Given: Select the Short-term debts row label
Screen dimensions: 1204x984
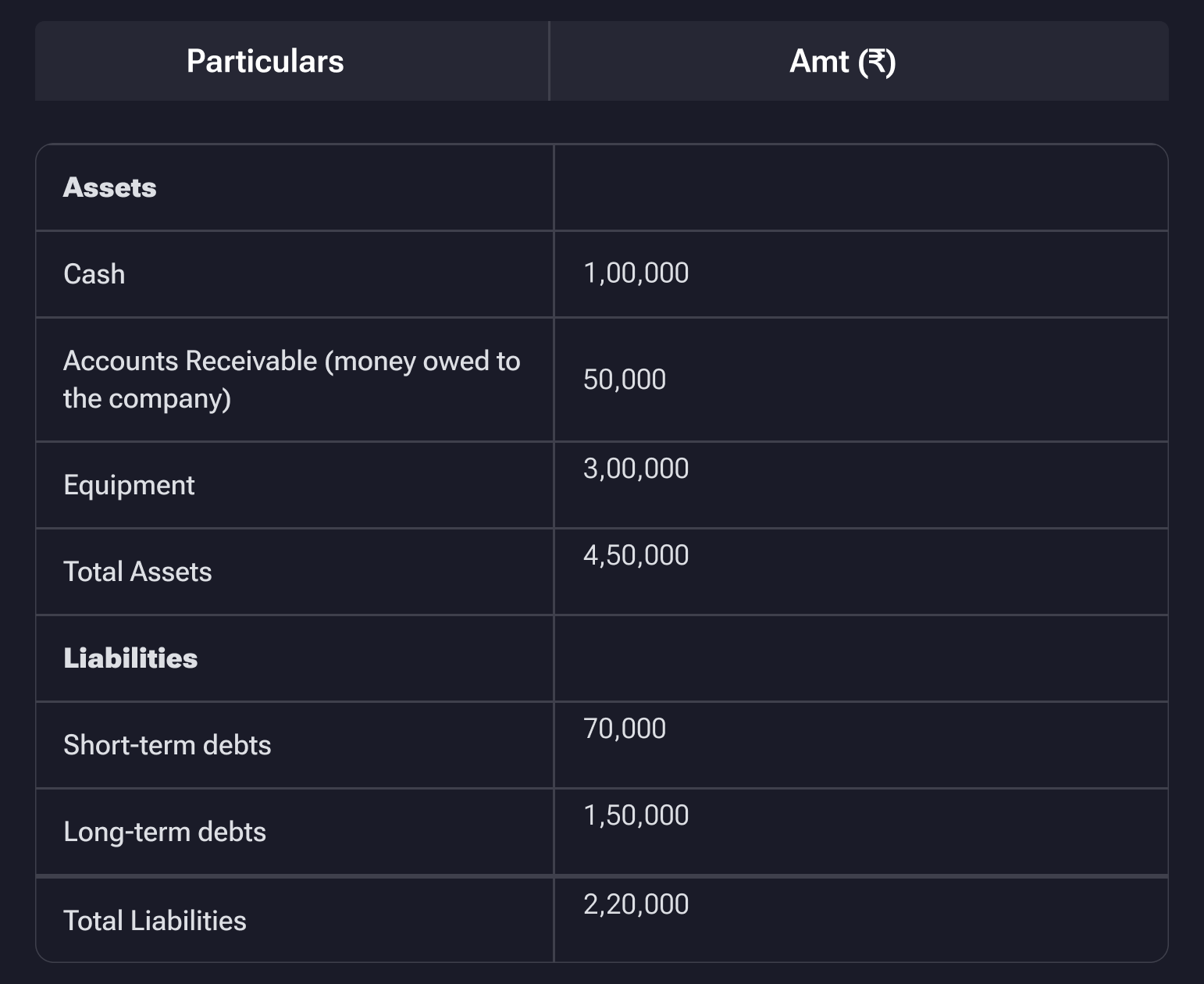Looking at the screenshot, I should (167, 745).
